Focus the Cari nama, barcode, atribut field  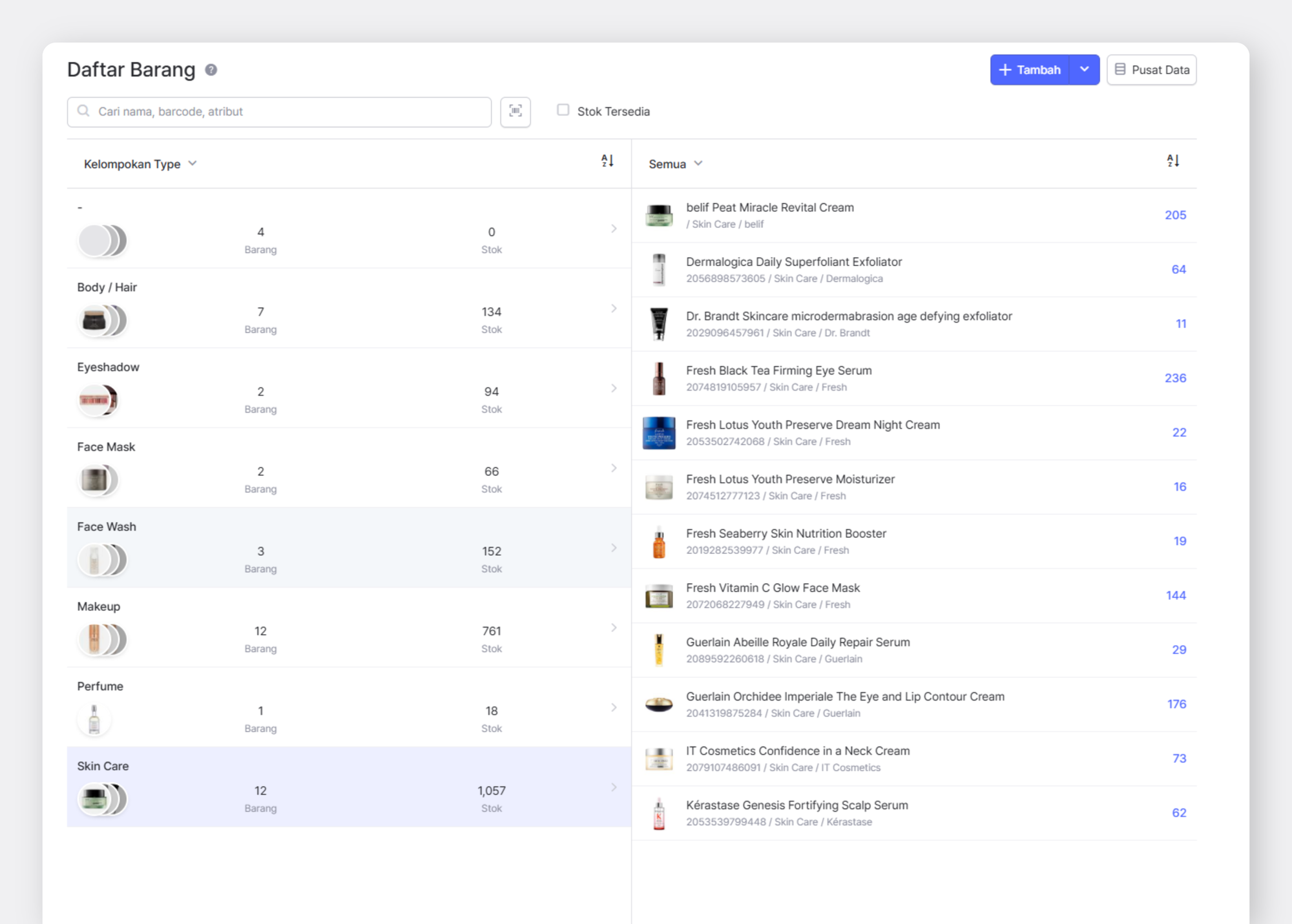279,112
